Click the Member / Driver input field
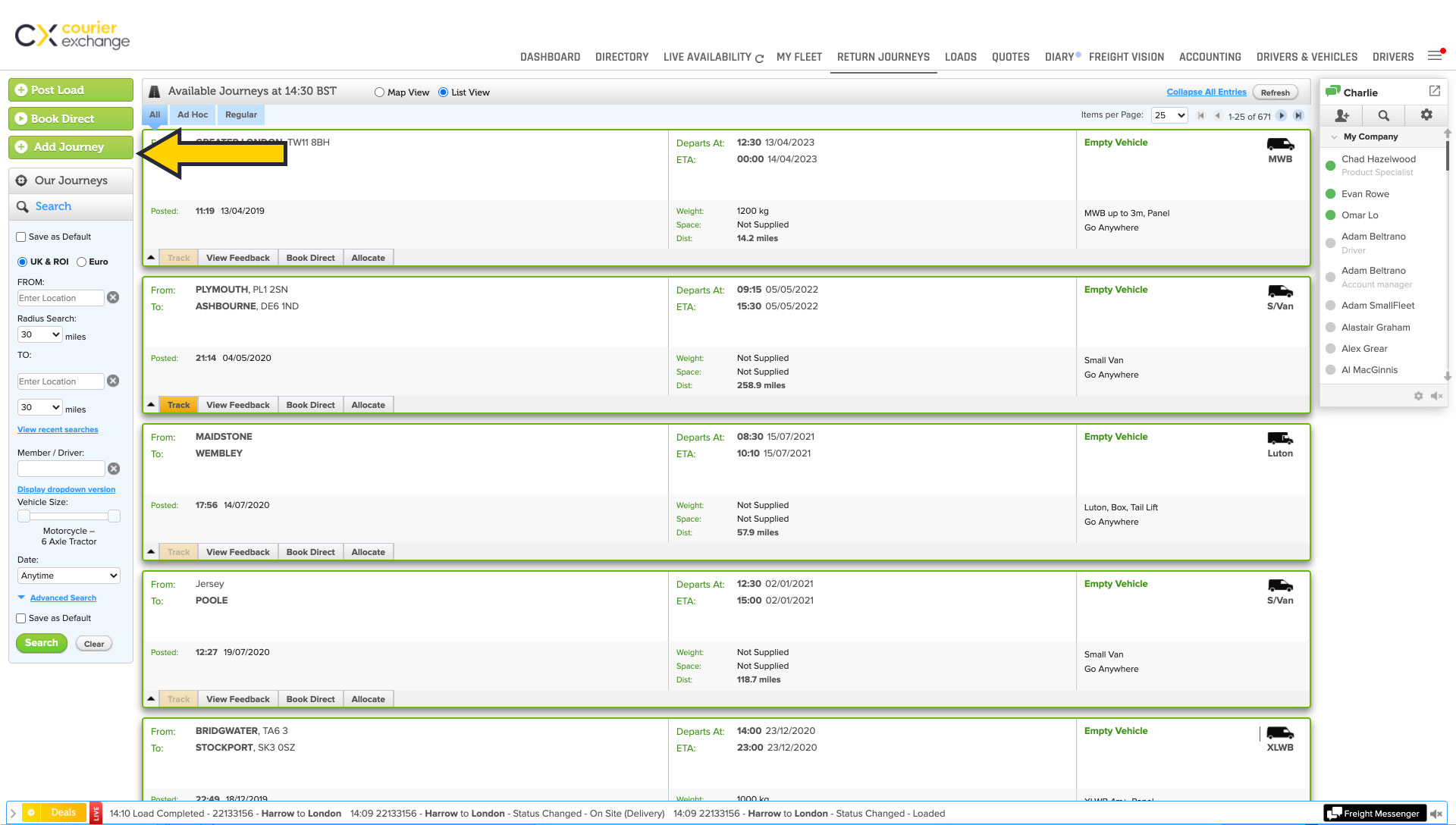 point(61,469)
